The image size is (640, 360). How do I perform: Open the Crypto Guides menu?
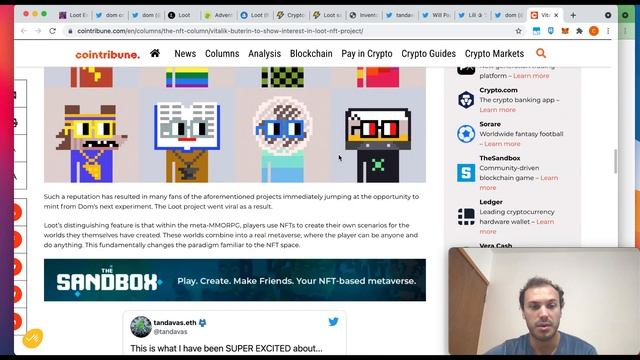(429, 53)
